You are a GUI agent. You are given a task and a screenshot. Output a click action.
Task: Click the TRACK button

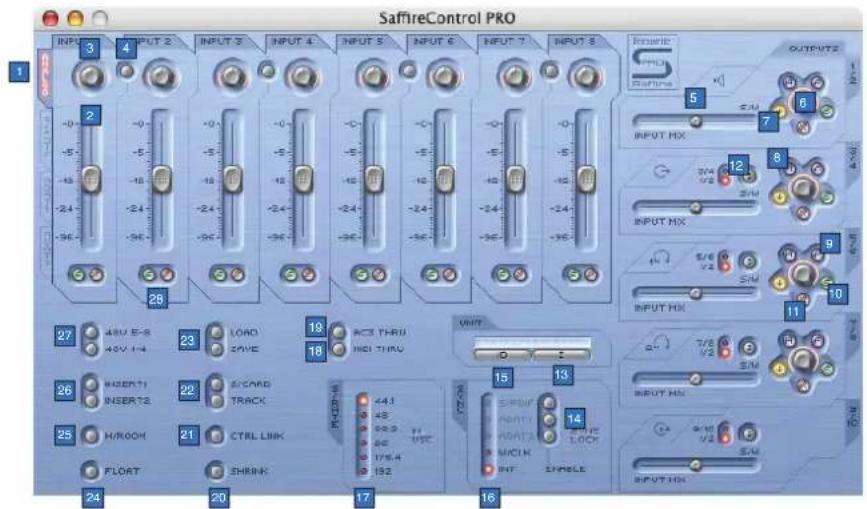coord(216,400)
